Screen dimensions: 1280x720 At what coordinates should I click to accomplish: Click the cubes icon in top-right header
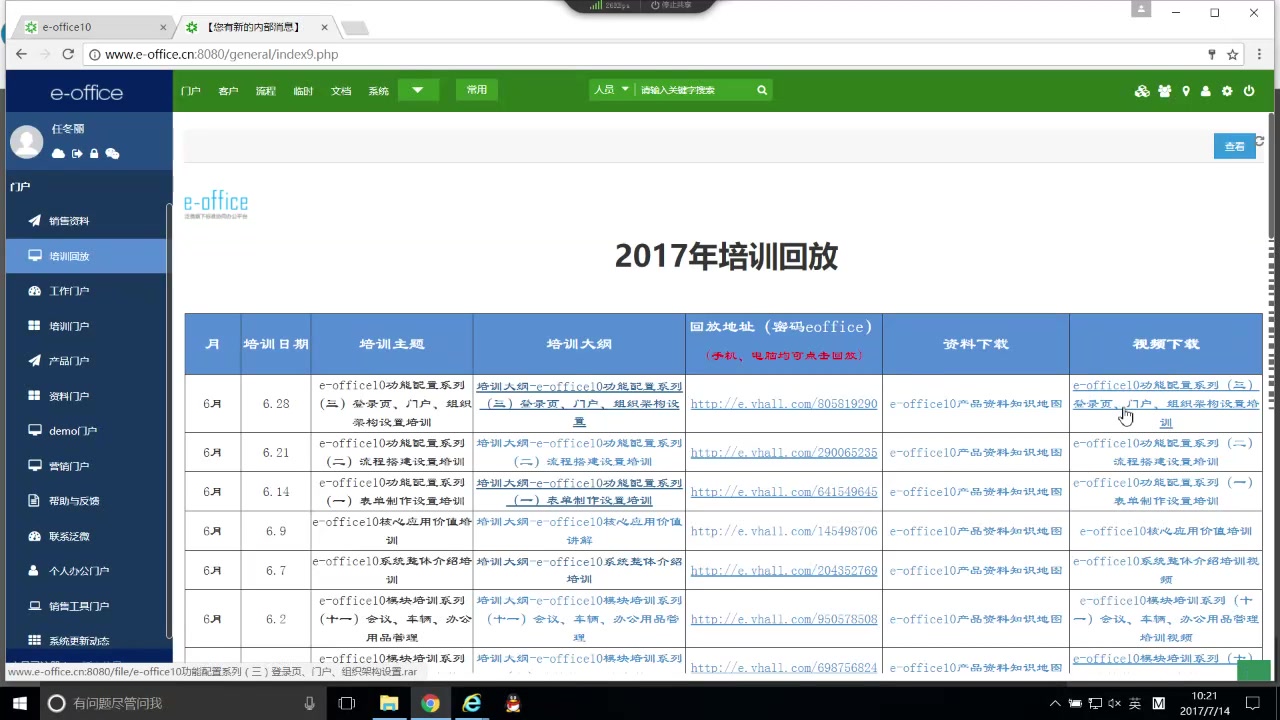click(x=1142, y=91)
